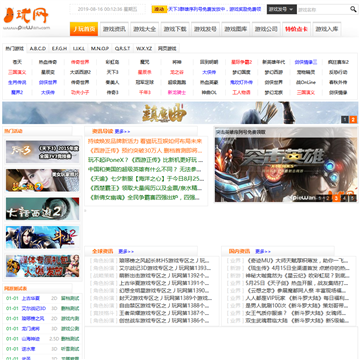Image resolution: width=360 pixels, height=360 pixels.
Task: Open the 游戏大全 navigation item
Action: [145, 29]
